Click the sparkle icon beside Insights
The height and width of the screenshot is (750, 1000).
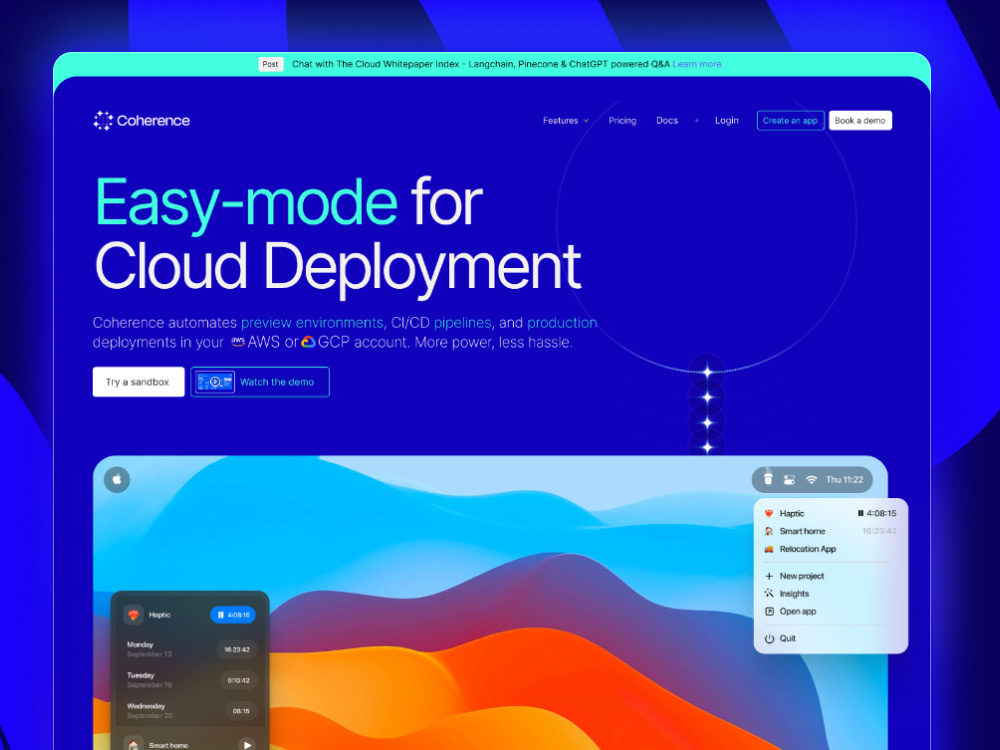click(x=769, y=594)
